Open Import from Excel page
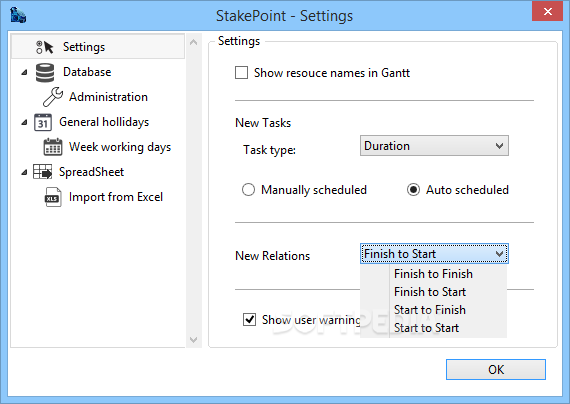This screenshot has width=570, height=404. tap(116, 197)
